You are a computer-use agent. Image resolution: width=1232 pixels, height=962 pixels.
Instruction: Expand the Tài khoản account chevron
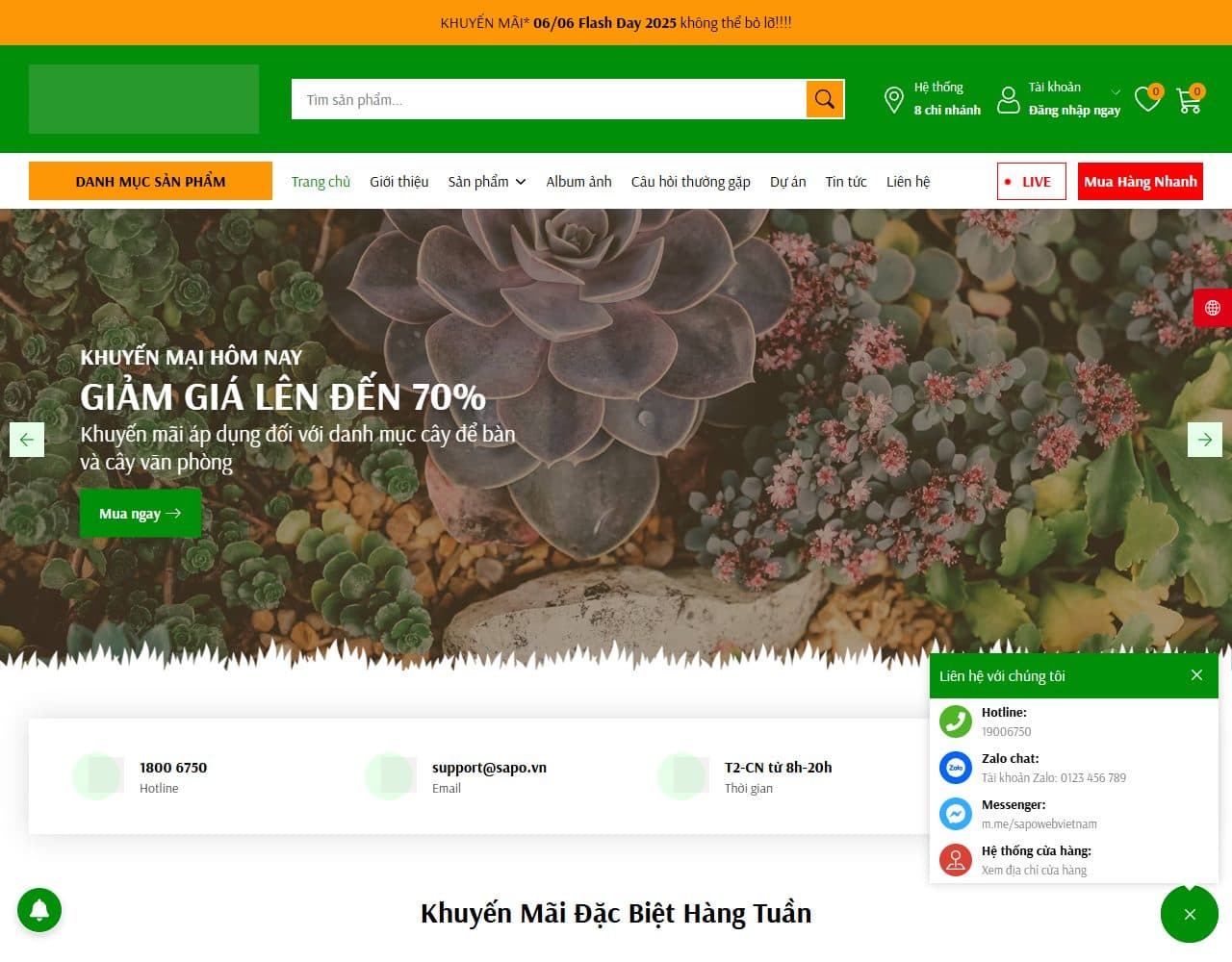1116,92
